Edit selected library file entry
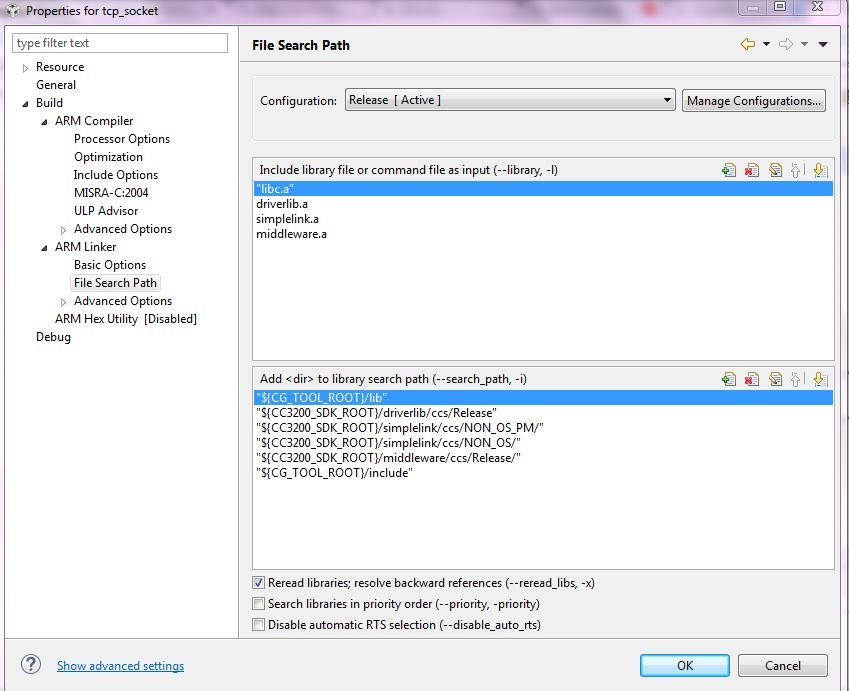Screen dimensions: 849x691 click(775, 170)
